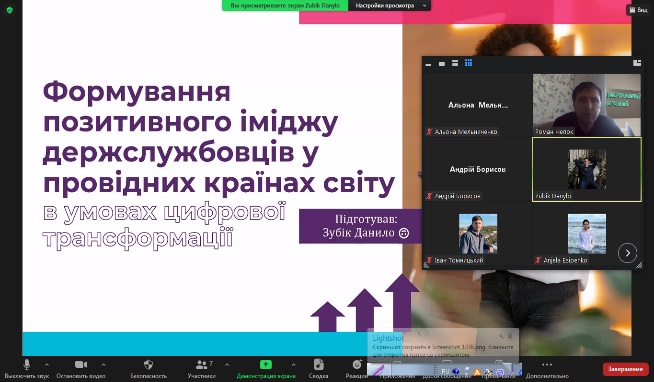Expand audio options arrow beside microphone
The image size is (654, 382).
[x=47, y=365]
